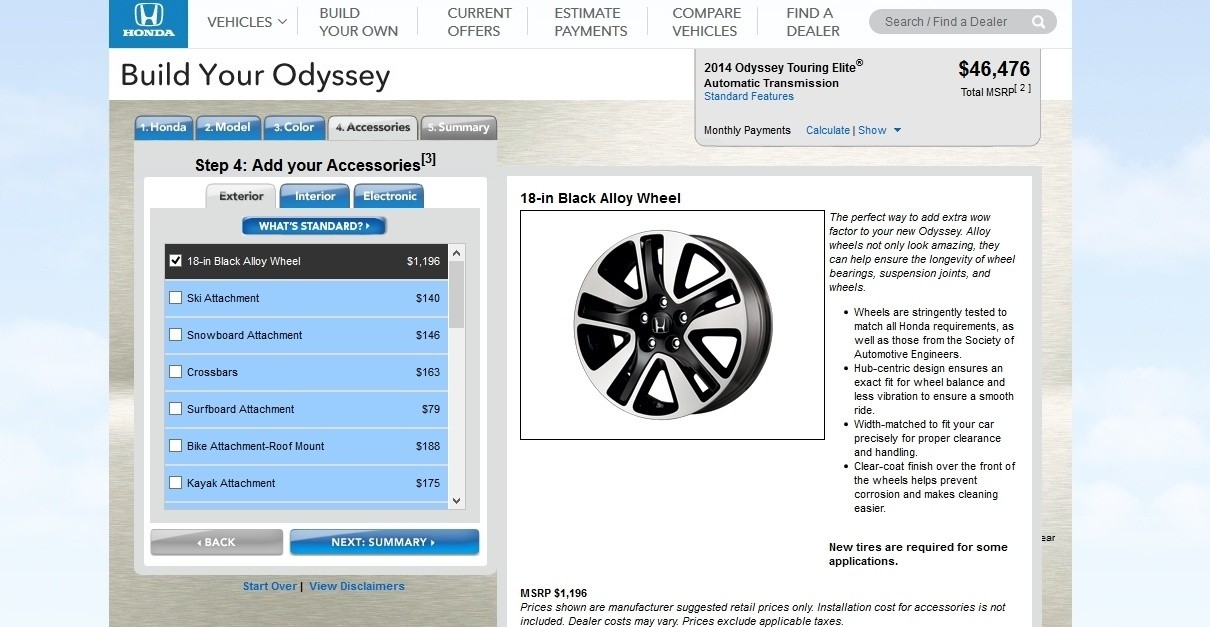The height and width of the screenshot is (627, 1210).
Task: Enable the Surfboard Attachment checkbox
Action: click(x=176, y=409)
